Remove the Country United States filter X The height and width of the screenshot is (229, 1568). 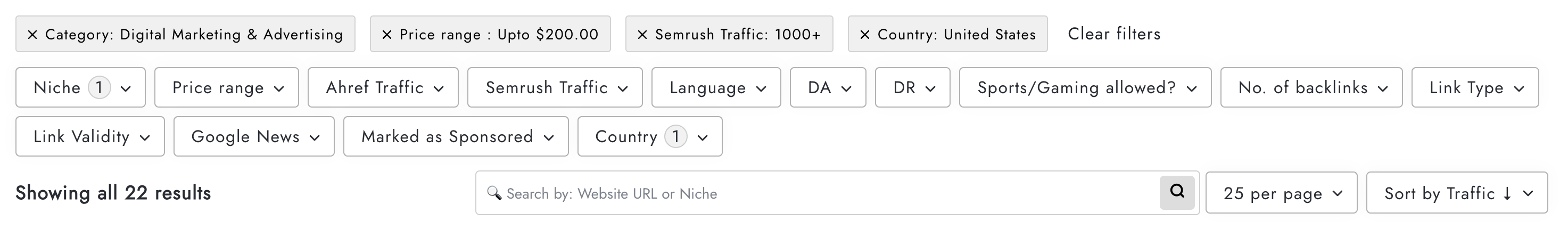tap(864, 35)
